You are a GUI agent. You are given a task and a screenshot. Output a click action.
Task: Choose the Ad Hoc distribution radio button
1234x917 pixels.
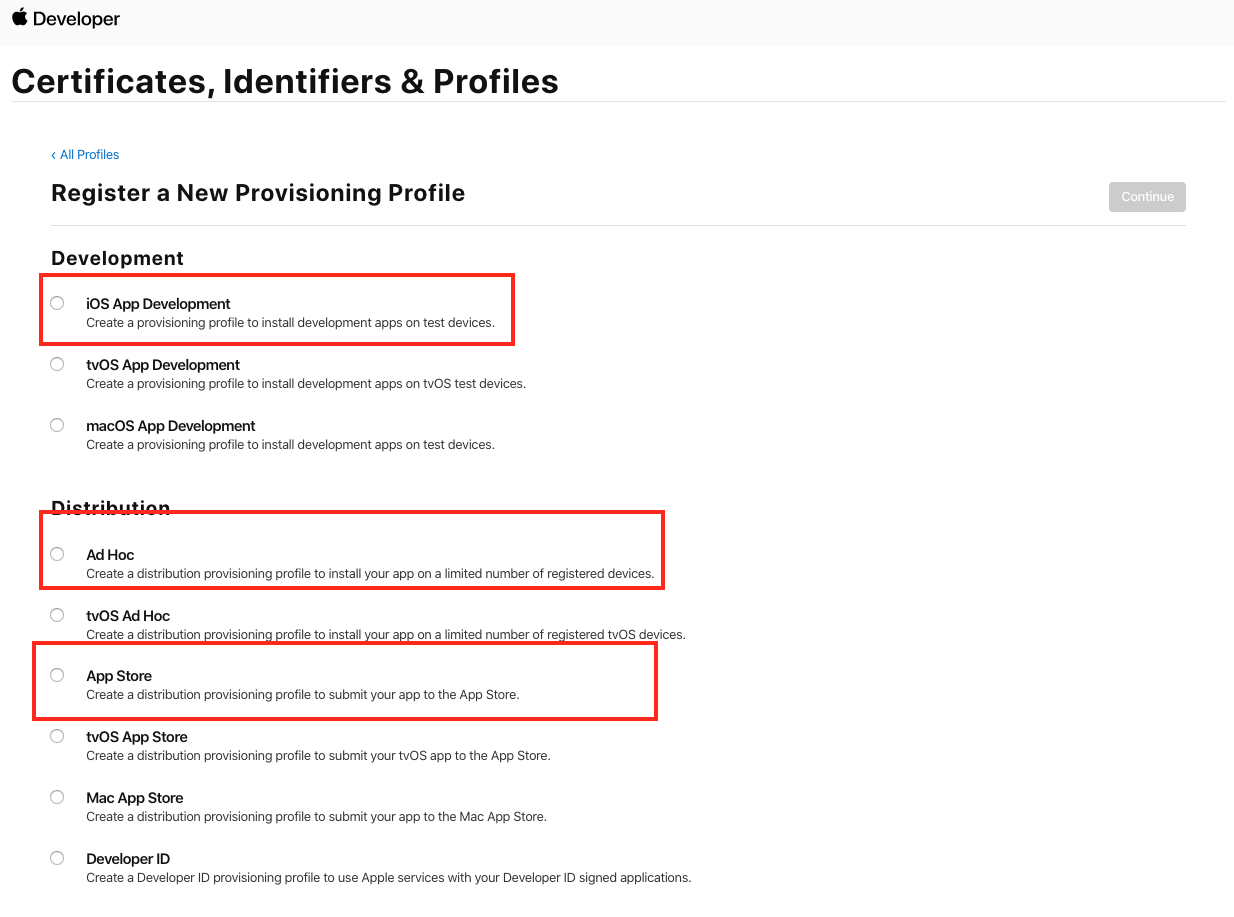pyautogui.click(x=57, y=554)
